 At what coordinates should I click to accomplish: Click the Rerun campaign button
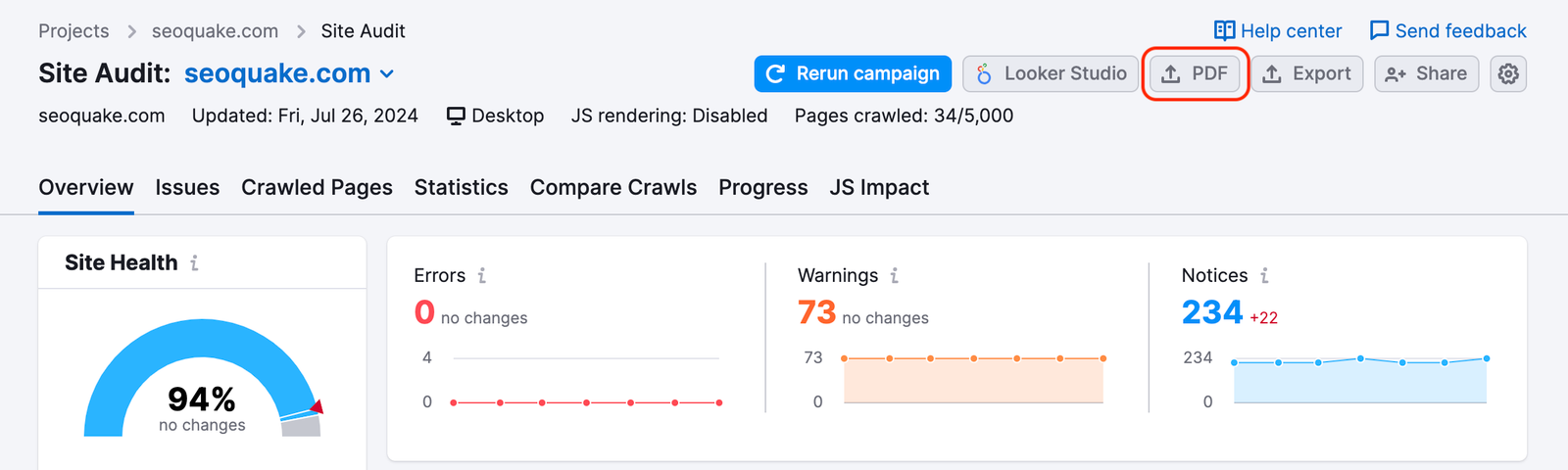(853, 73)
